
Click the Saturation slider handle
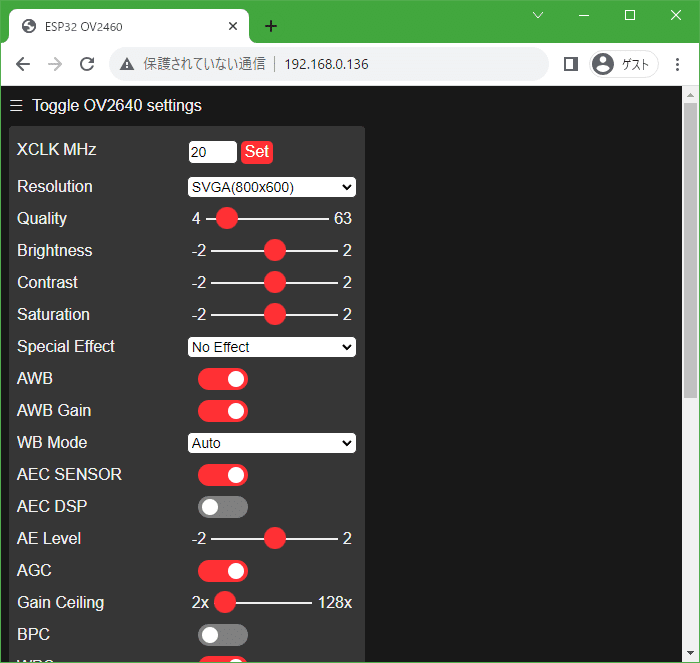pyautogui.click(x=275, y=315)
